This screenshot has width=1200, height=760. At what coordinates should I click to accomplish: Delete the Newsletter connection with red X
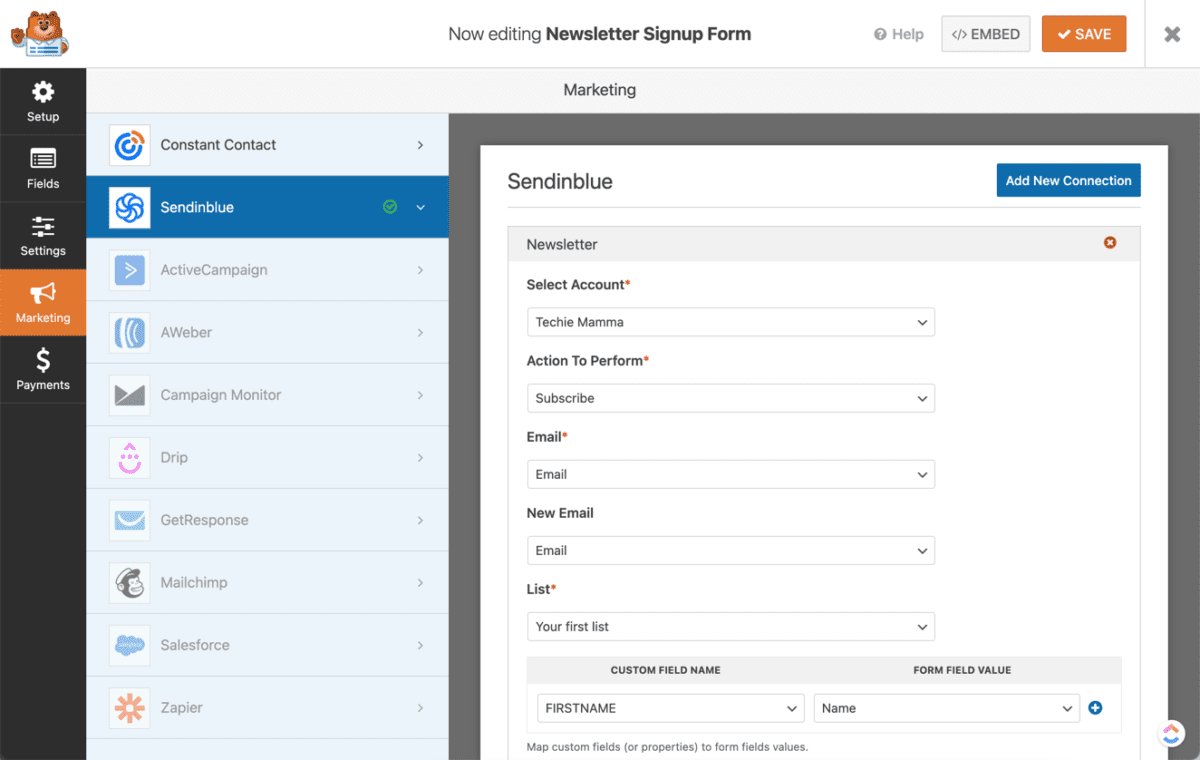click(1110, 243)
